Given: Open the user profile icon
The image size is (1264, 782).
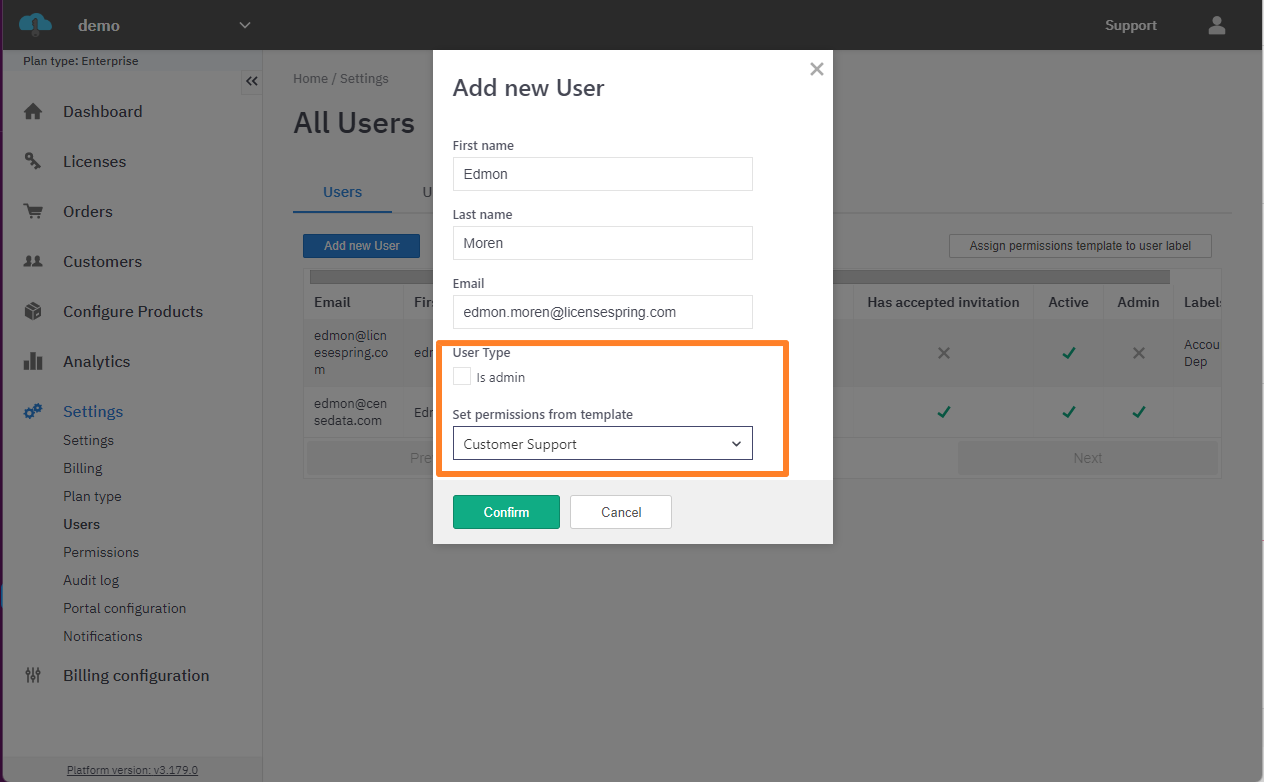Looking at the screenshot, I should point(1216,26).
